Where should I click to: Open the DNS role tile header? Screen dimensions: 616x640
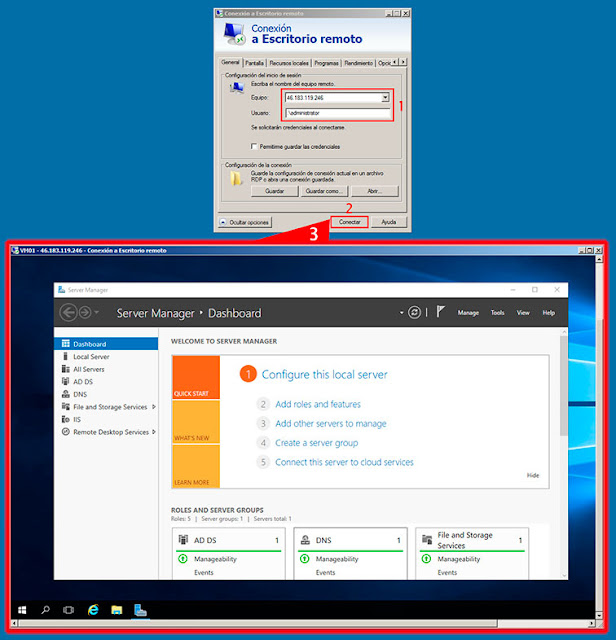click(x=350, y=540)
